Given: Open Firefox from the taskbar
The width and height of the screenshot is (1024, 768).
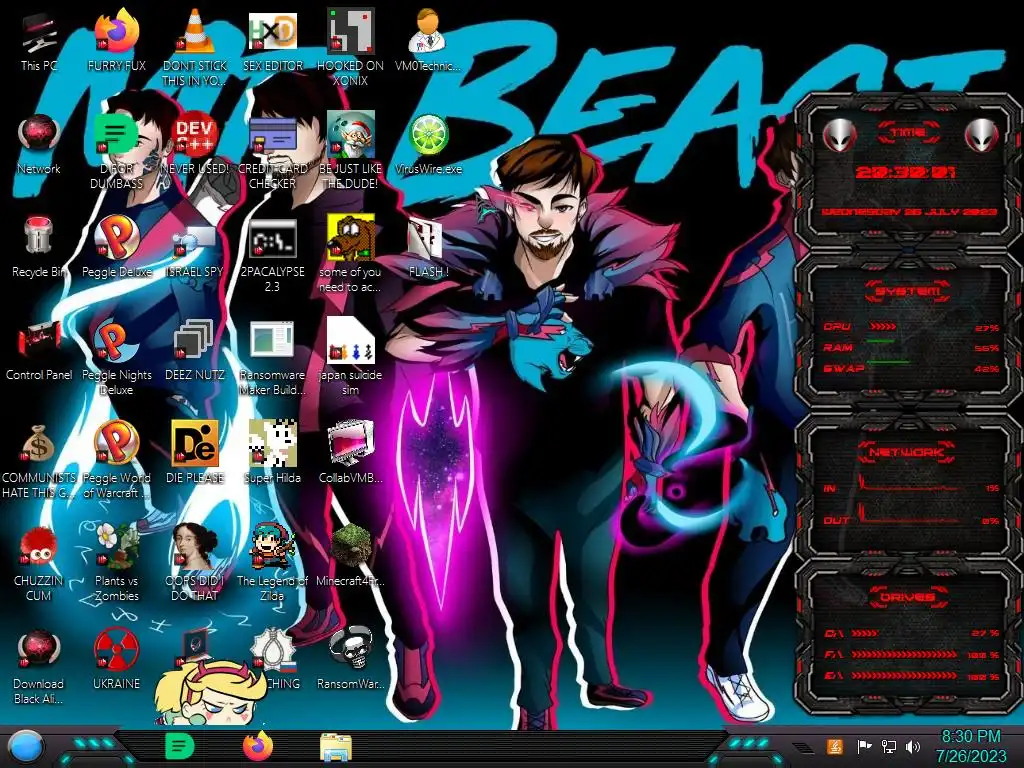Looking at the screenshot, I should click(x=258, y=746).
